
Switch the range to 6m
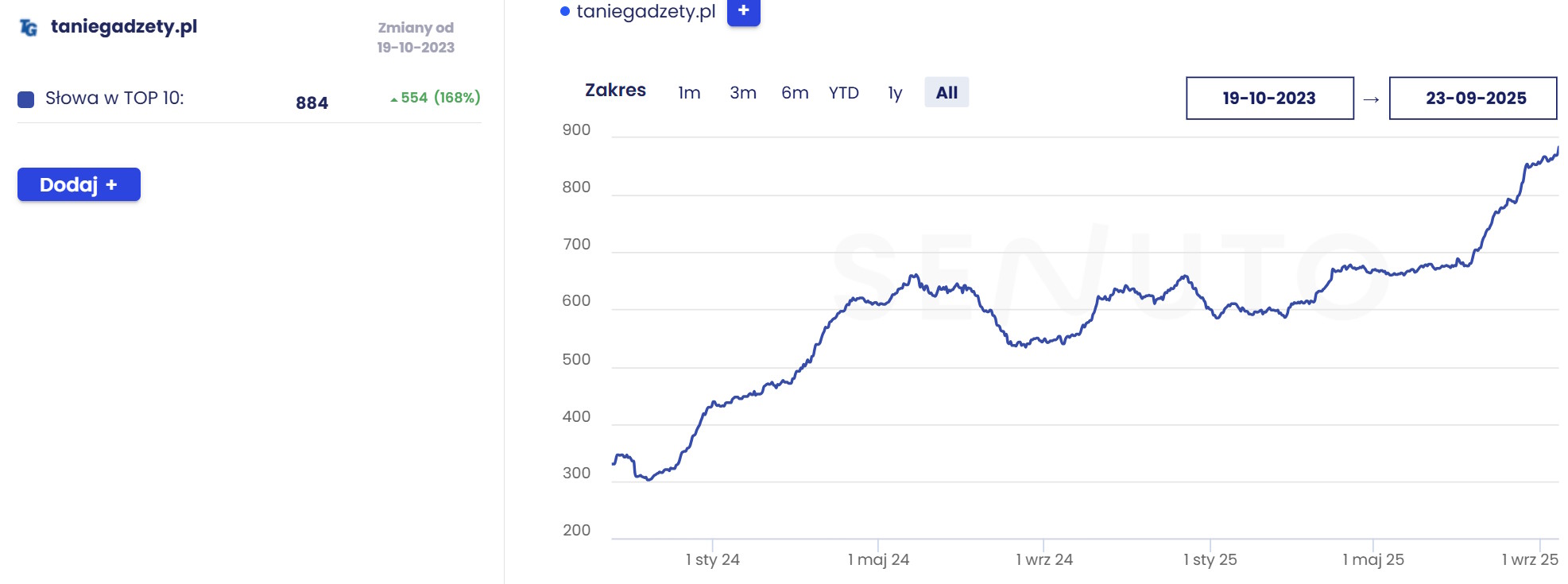pos(795,93)
